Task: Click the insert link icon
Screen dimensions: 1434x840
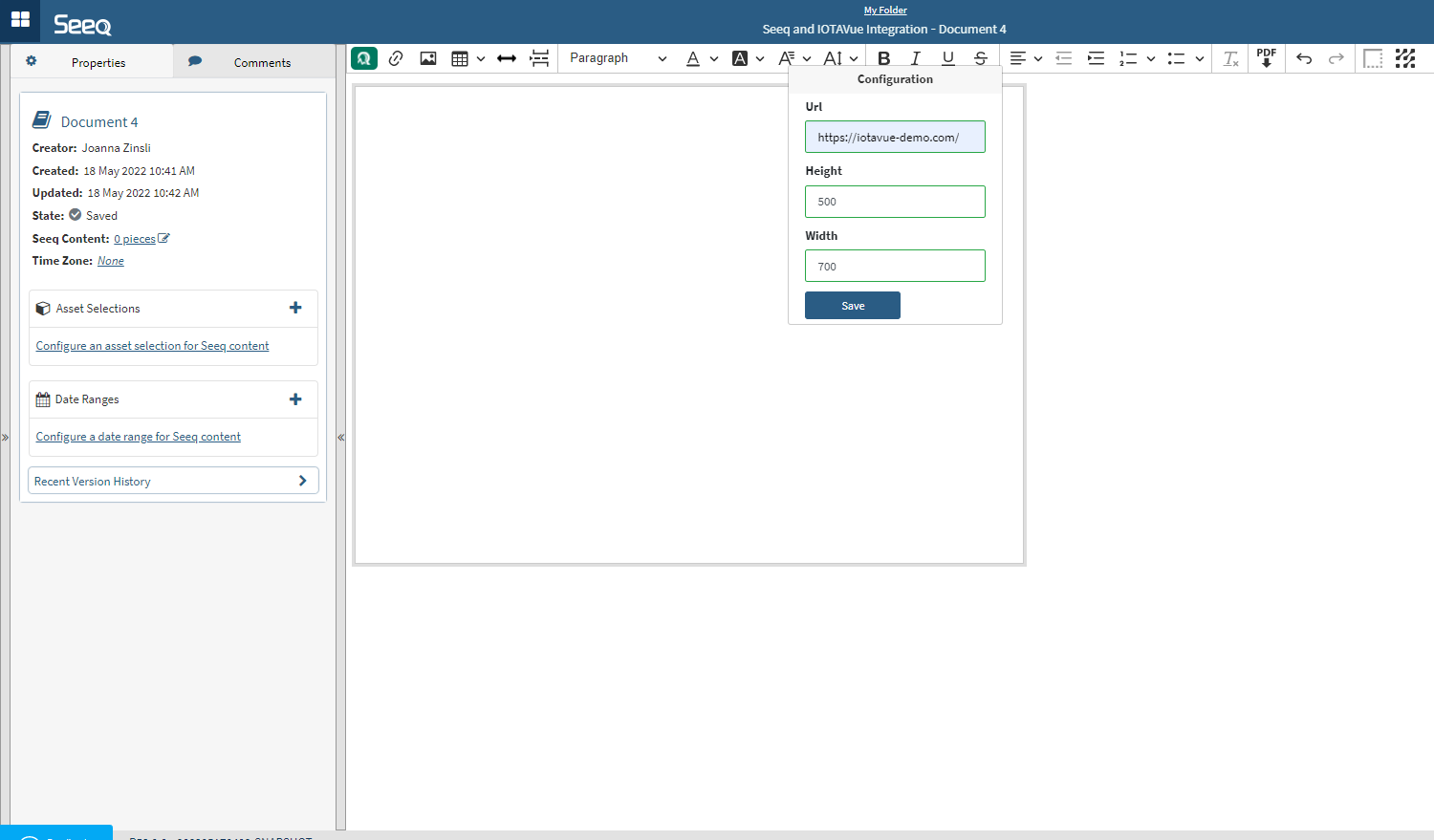Action: [396, 58]
